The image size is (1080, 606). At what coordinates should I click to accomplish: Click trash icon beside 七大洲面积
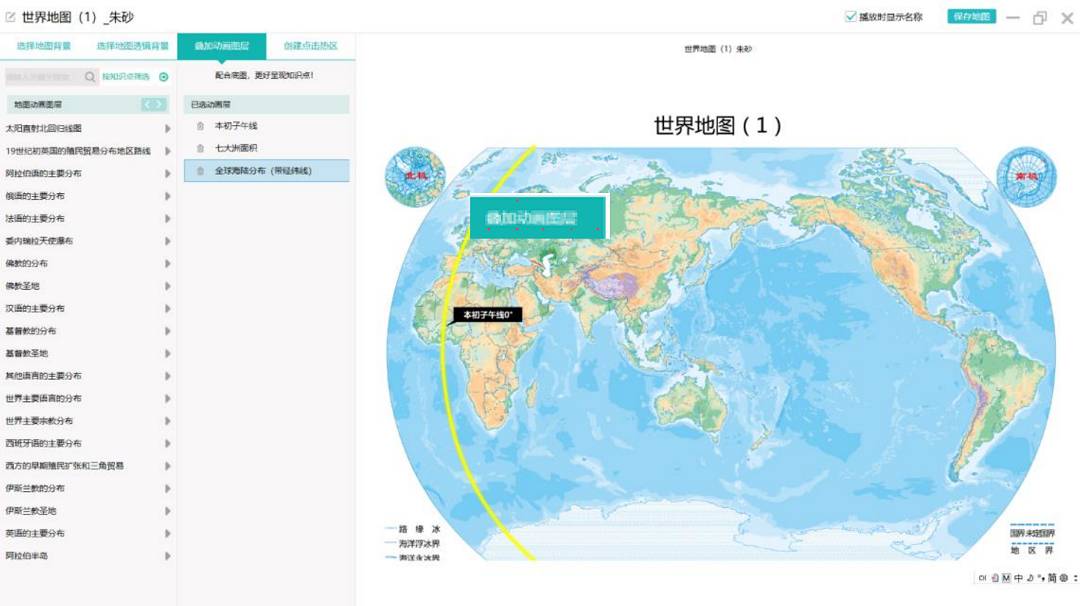click(200, 149)
